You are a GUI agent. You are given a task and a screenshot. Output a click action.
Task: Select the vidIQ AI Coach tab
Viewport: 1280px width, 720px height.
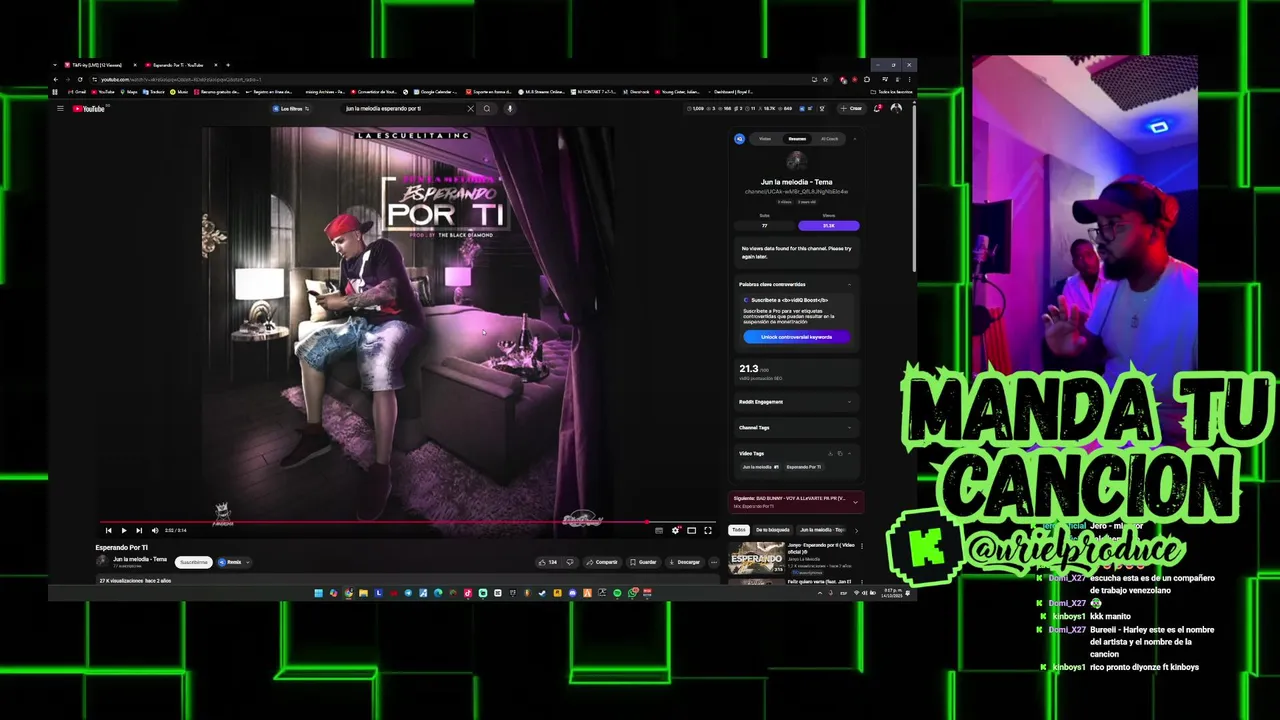coord(830,139)
